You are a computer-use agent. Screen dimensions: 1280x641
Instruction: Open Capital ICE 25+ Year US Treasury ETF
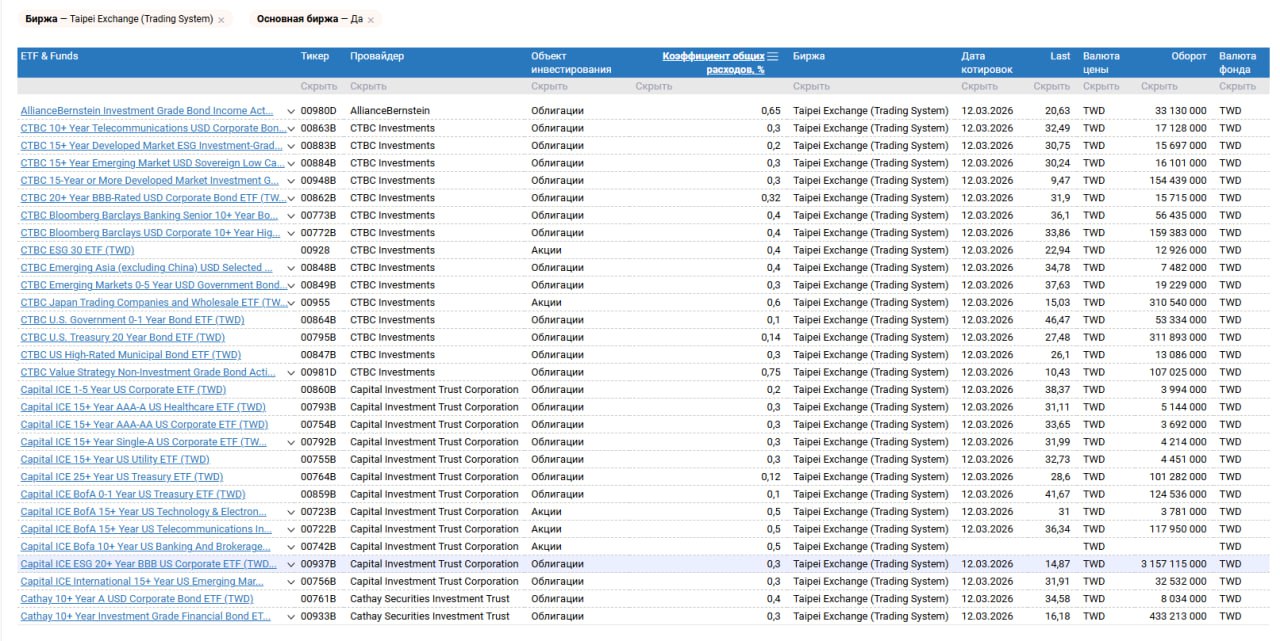coord(121,477)
